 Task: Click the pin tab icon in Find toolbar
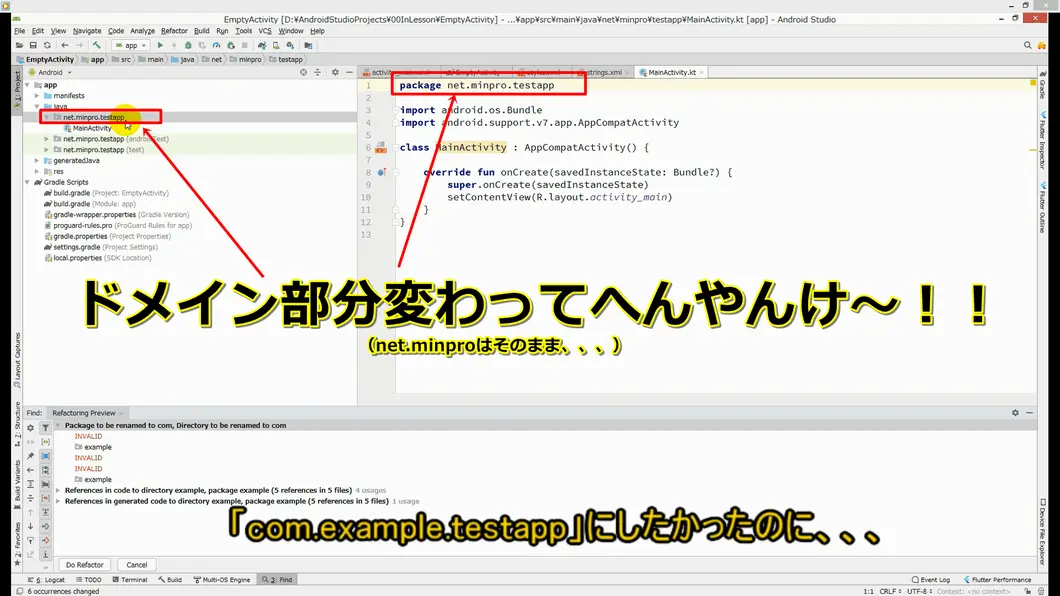click(x=30, y=456)
